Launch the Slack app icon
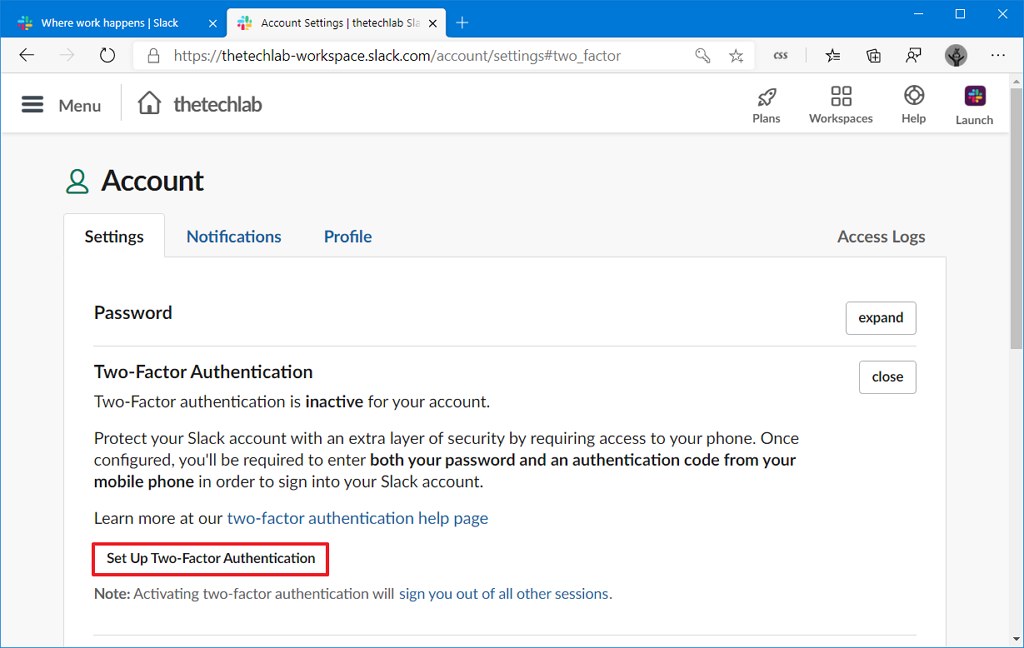The image size is (1024, 648). tap(973, 100)
